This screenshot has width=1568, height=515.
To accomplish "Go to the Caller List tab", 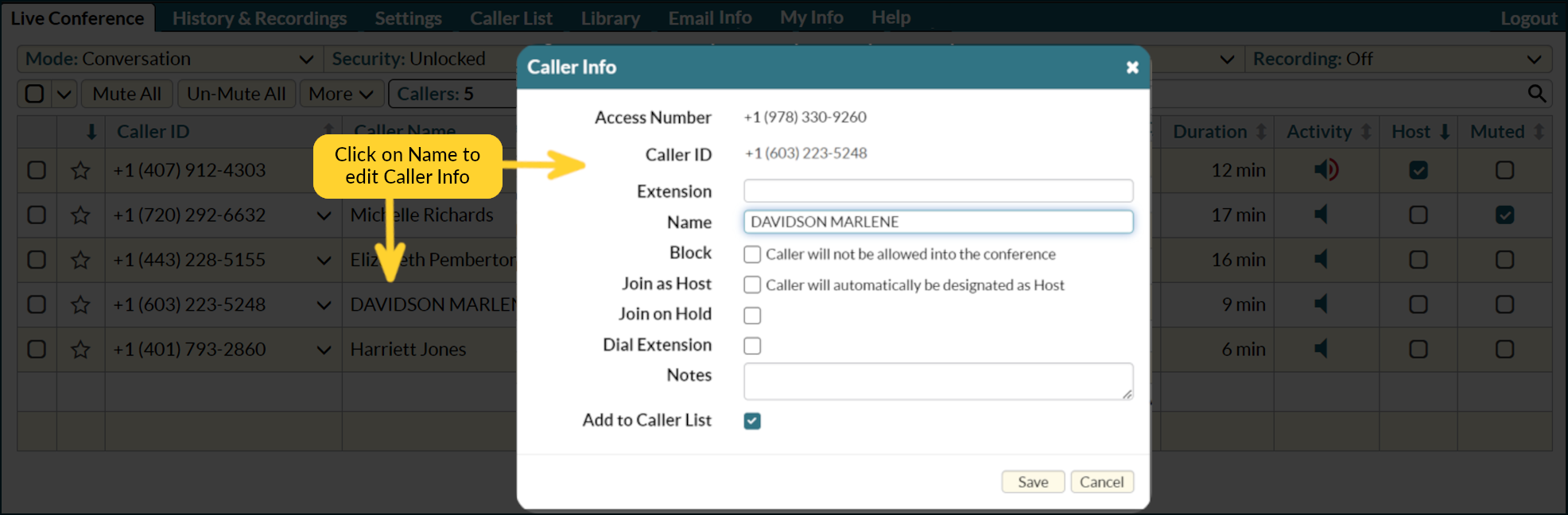I will pyautogui.click(x=510, y=18).
